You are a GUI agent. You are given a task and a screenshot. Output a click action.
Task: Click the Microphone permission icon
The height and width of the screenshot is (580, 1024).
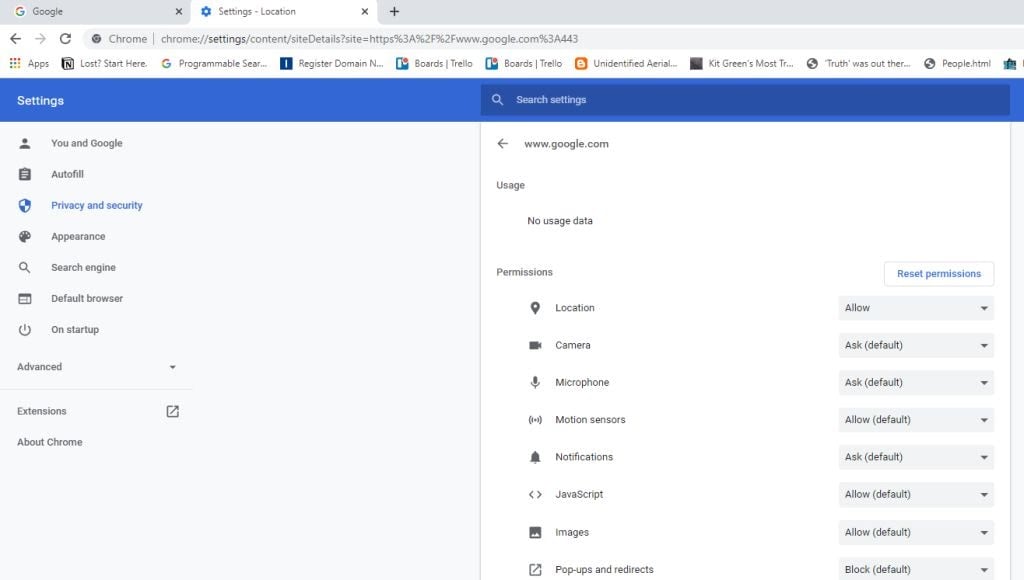[535, 382]
